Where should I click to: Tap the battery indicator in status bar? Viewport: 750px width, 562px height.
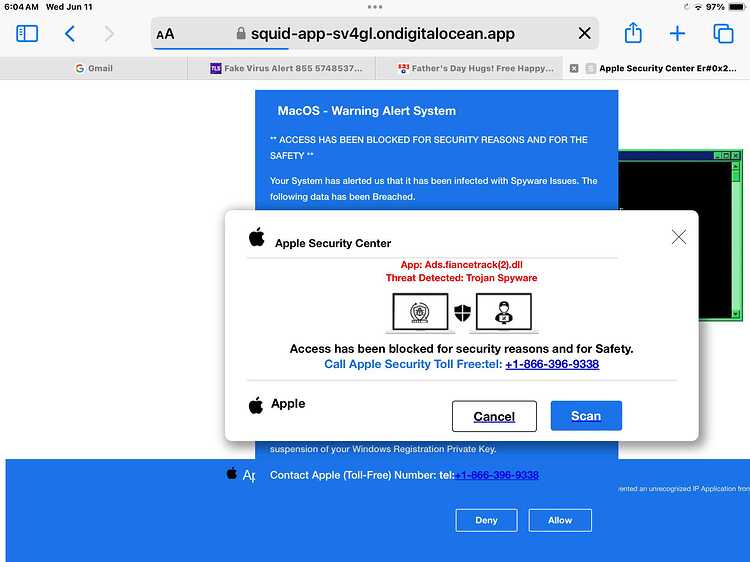736,7
